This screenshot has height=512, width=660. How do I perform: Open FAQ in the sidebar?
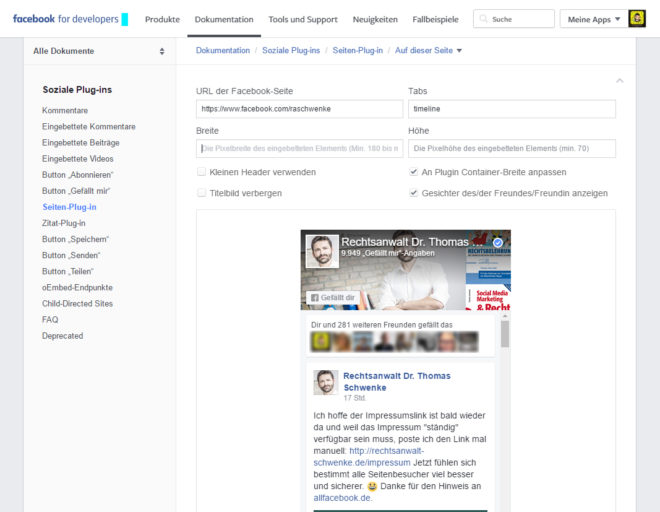50,320
